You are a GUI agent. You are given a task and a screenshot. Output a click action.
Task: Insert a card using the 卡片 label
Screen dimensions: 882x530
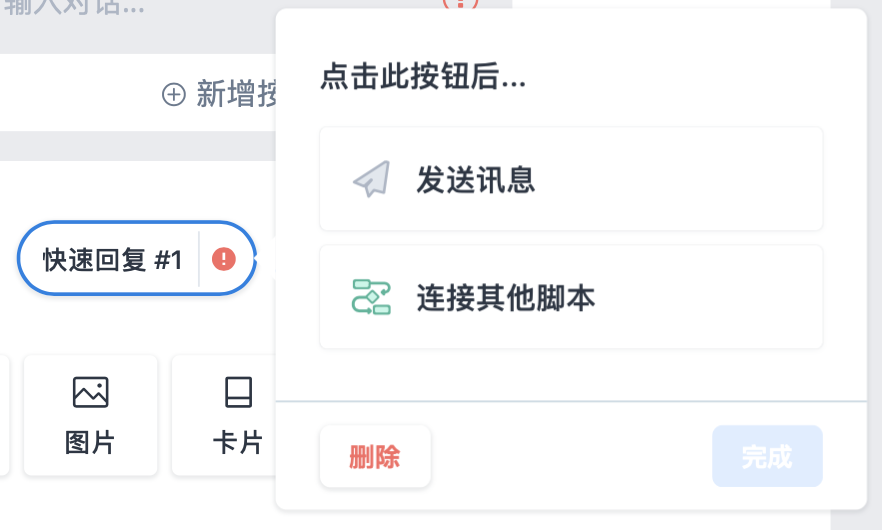pos(238,442)
